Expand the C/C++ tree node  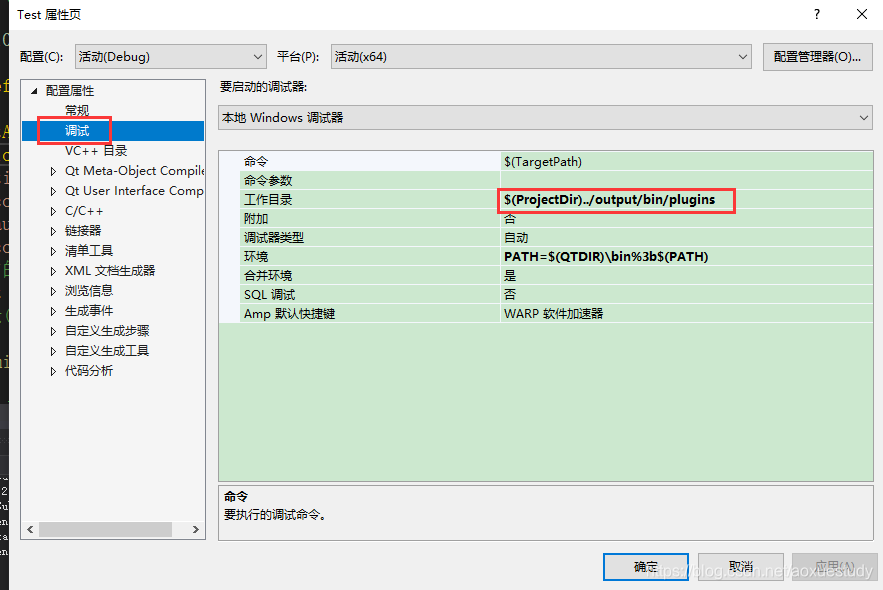point(53,210)
